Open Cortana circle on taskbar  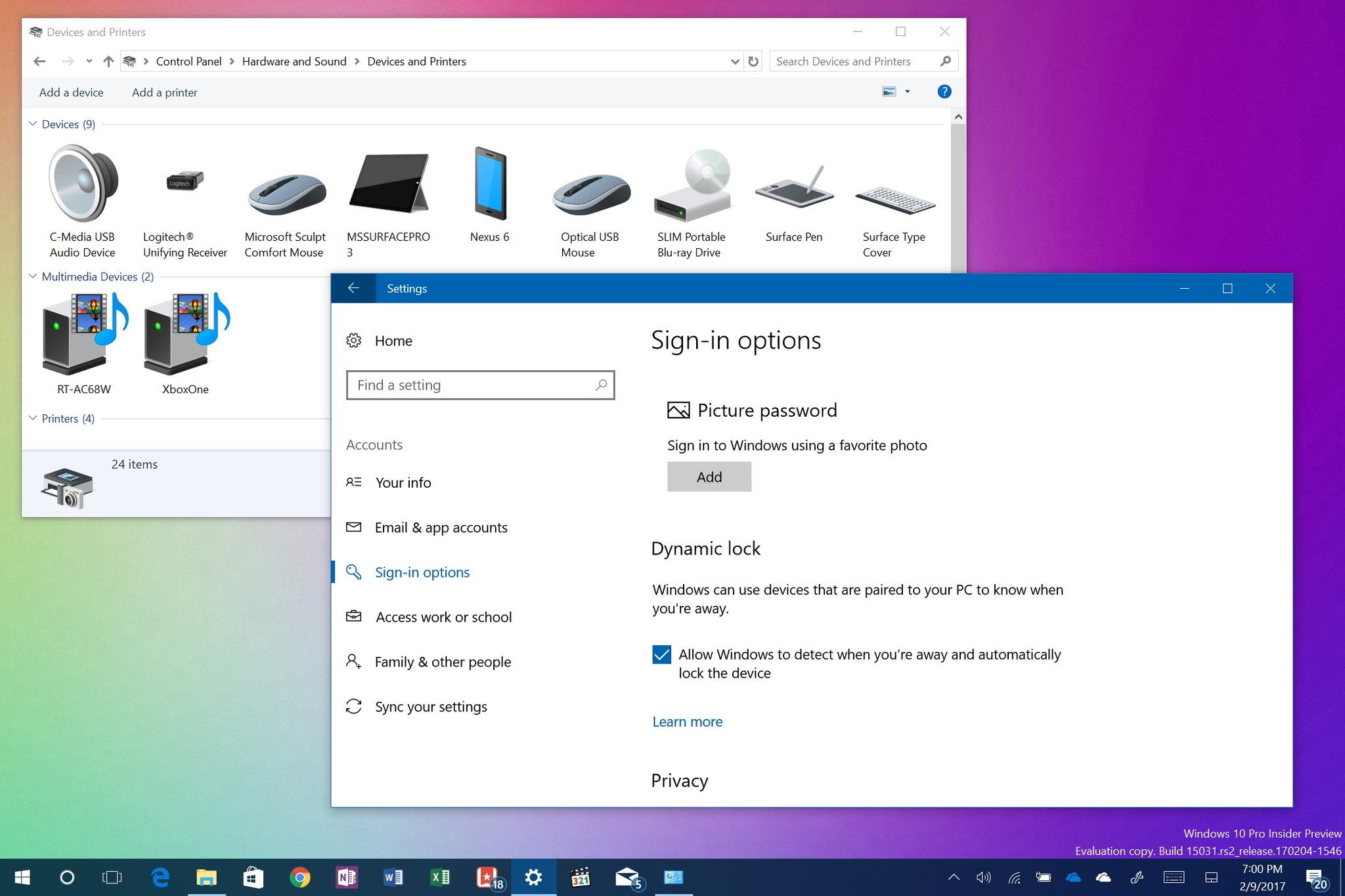click(67, 878)
